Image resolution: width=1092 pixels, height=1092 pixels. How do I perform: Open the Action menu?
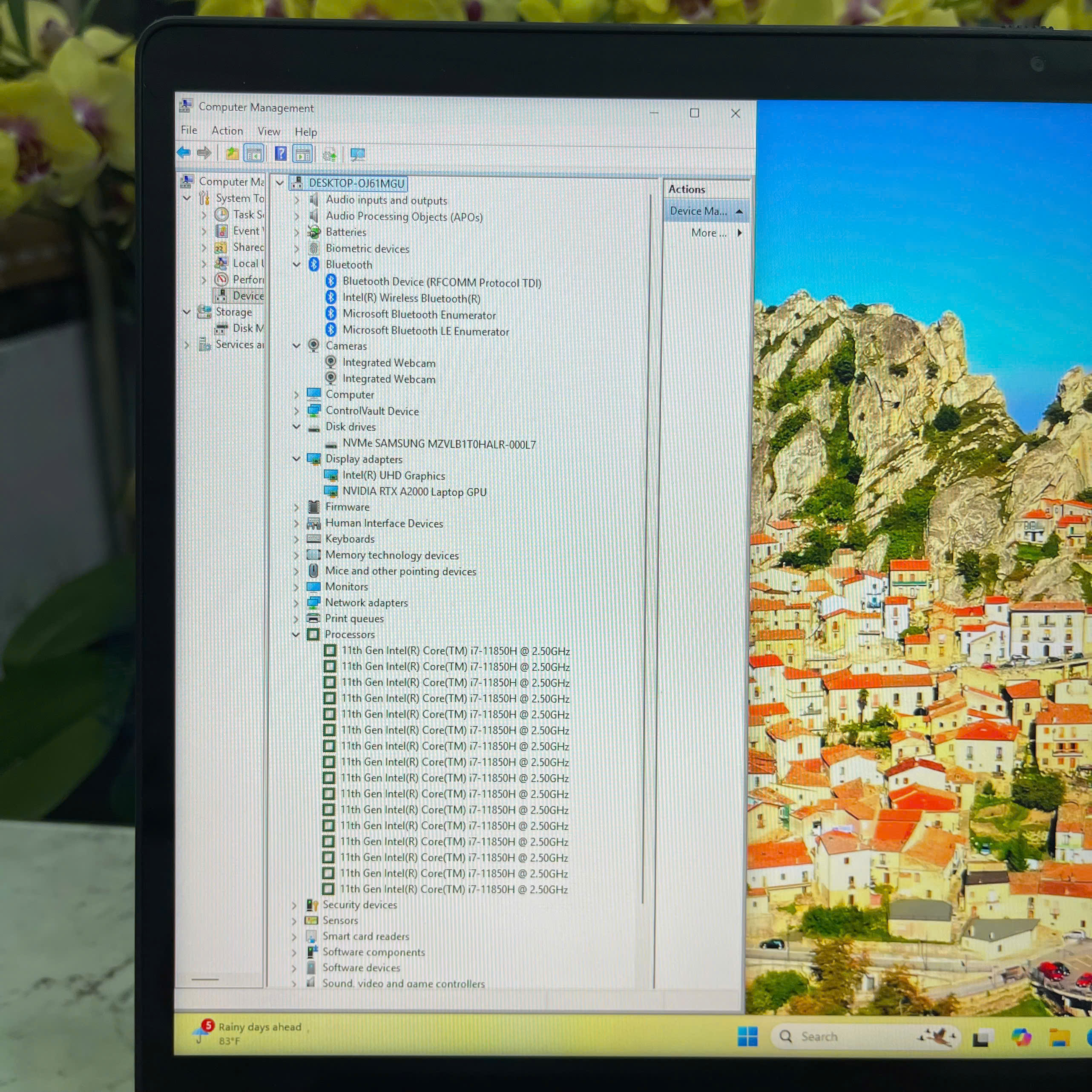[227, 131]
